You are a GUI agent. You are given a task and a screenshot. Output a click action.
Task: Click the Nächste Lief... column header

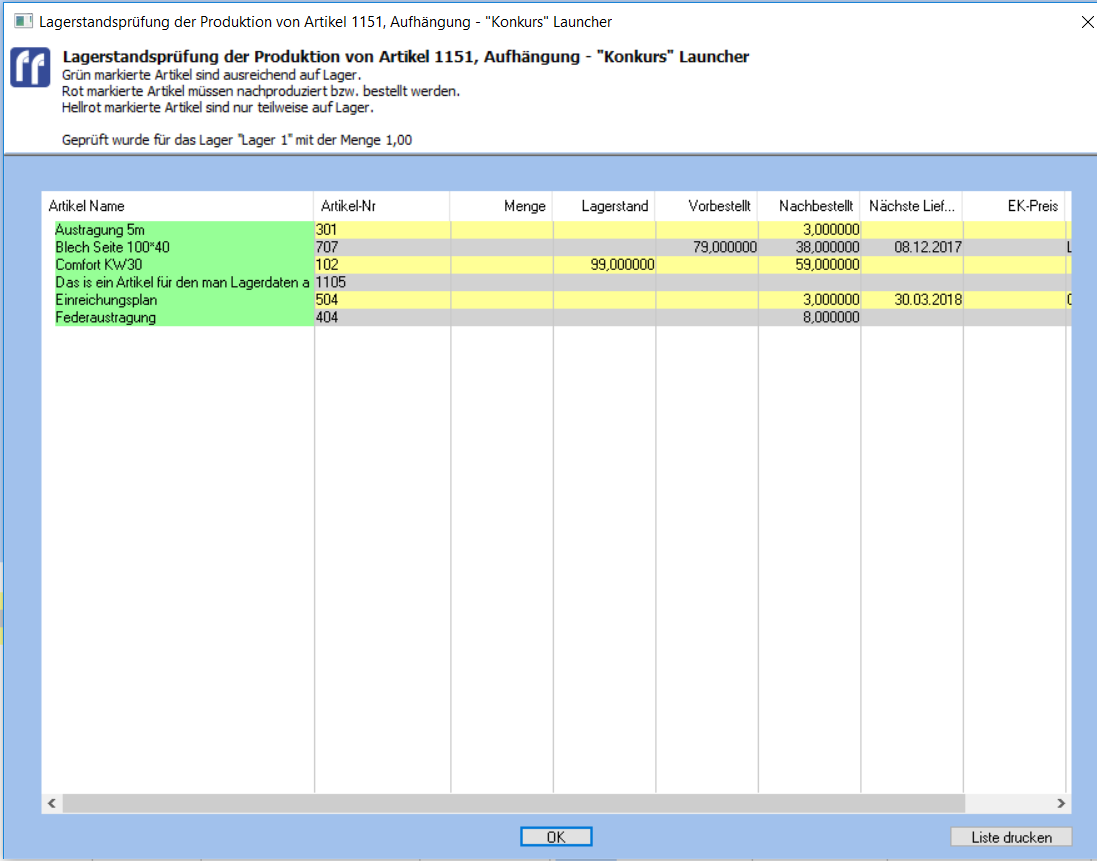click(x=909, y=206)
